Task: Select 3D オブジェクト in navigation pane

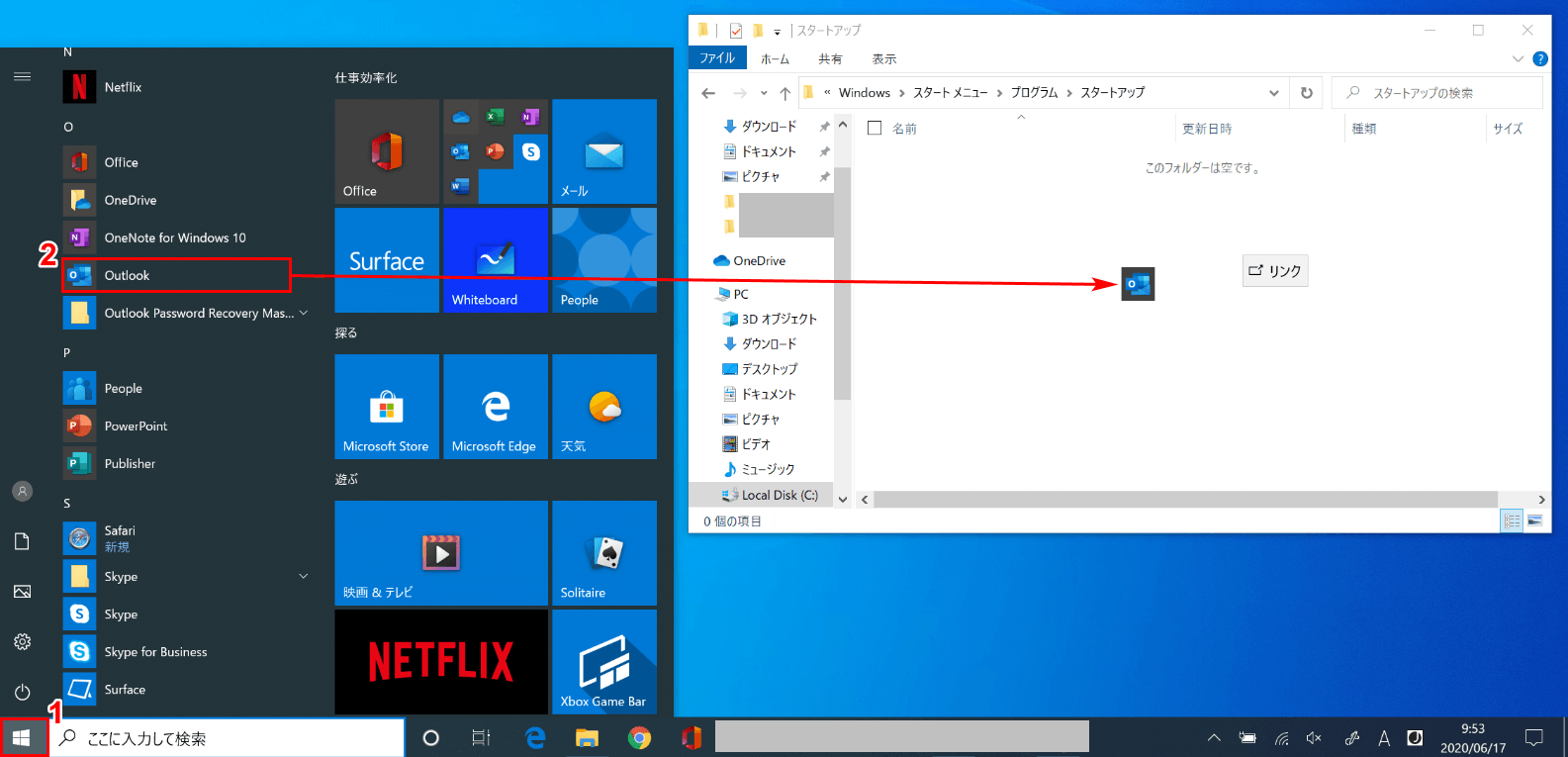Action: [x=769, y=319]
